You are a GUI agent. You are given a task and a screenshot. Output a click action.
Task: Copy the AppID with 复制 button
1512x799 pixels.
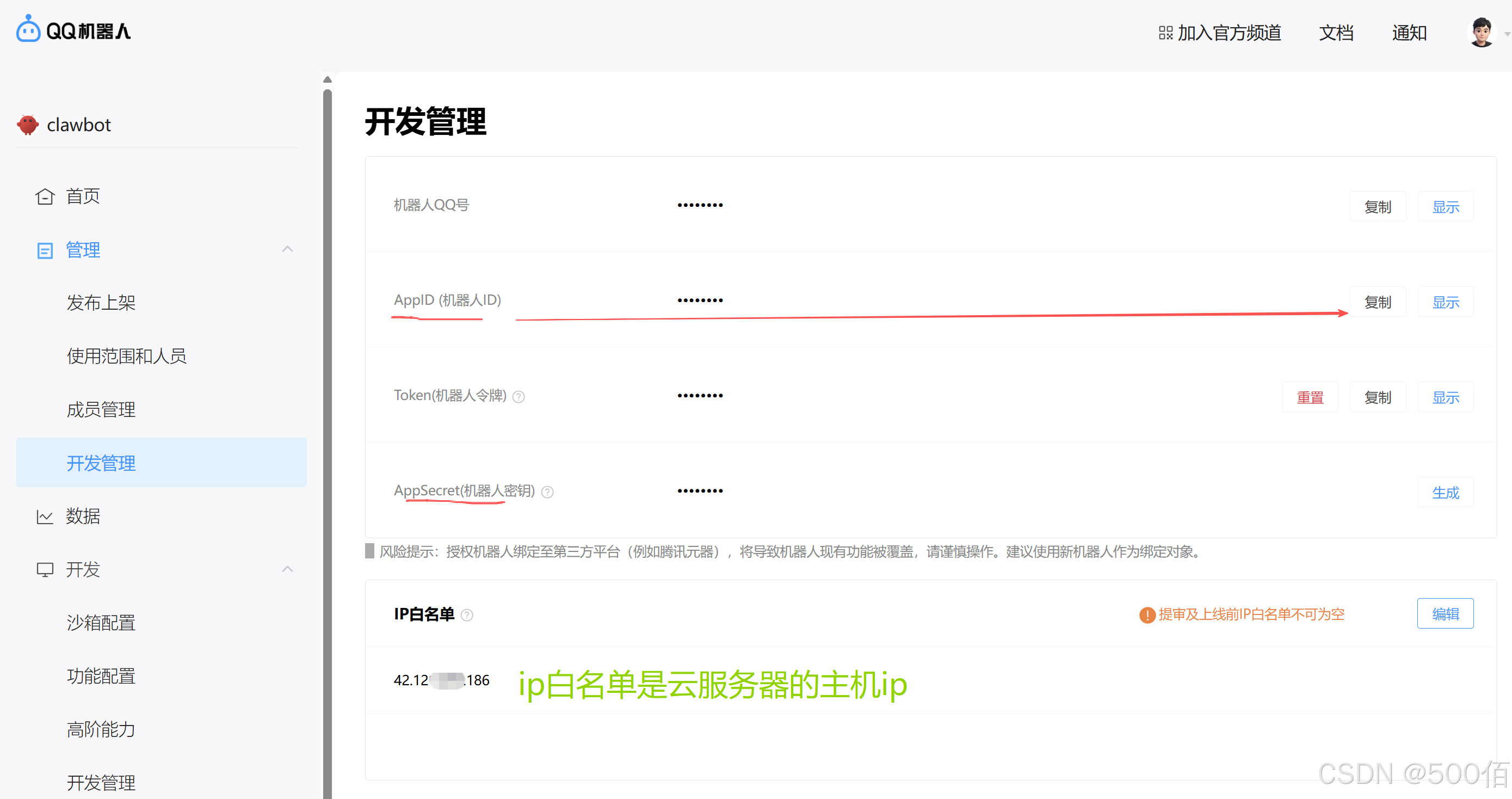click(x=1378, y=302)
